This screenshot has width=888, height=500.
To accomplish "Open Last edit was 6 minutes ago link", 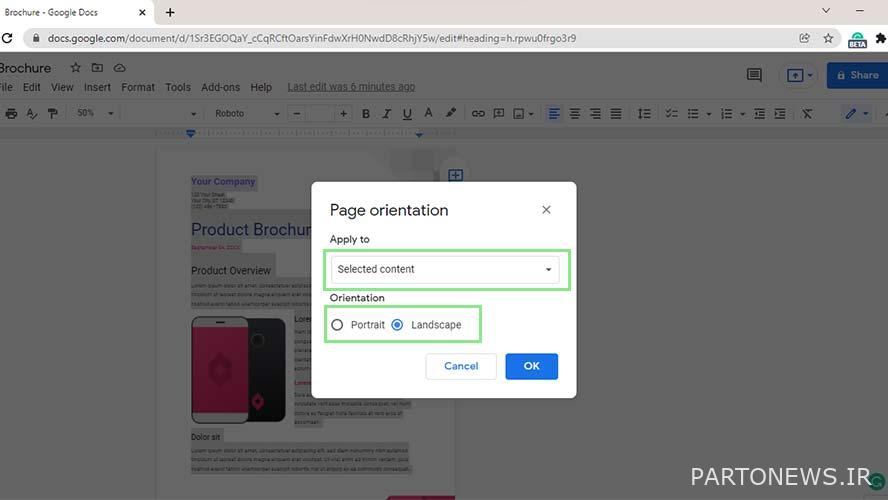I will pyautogui.click(x=351, y=87).
